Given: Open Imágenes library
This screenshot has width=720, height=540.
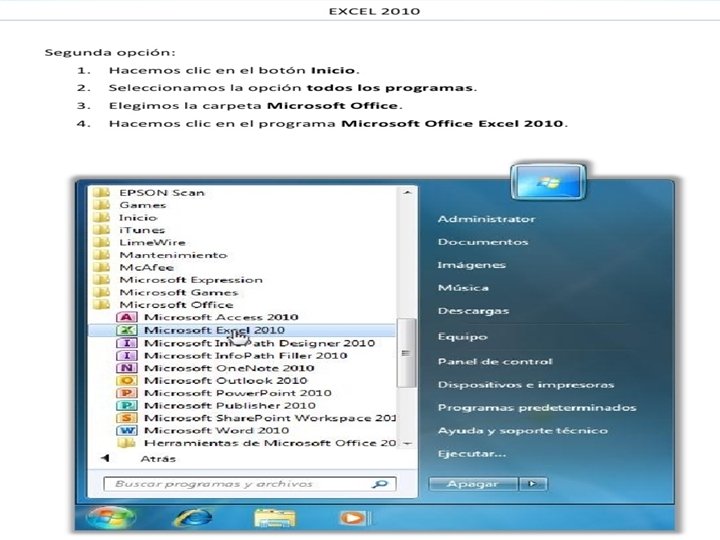Looking at the screenshot, I should [x=472, y=265].
